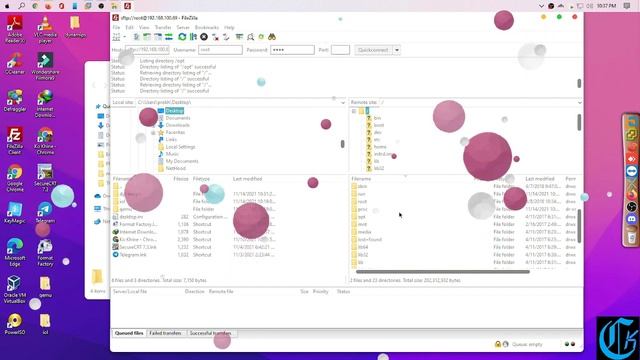Select Local Settings in local tree
Viewport: 640px width, 360px height.
point(180,147)
